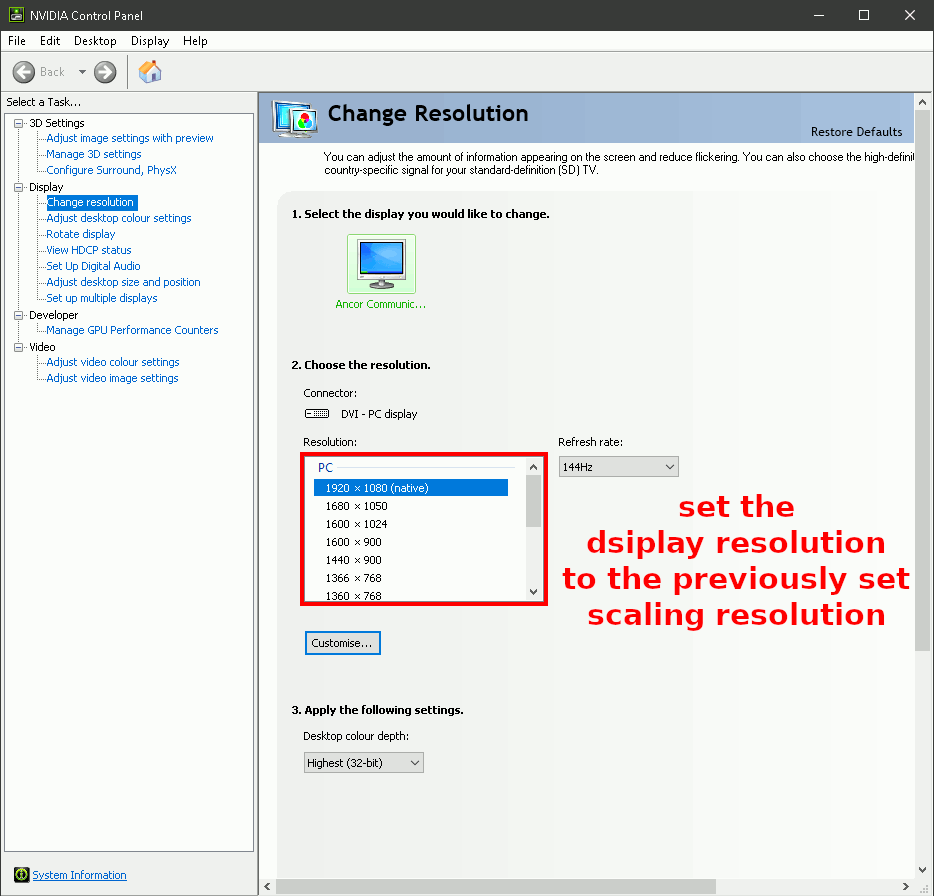Image resolution: width=934 pixels, height=896 pixels.
Task: Open Manage 3D settings
Action: point(94,154)
